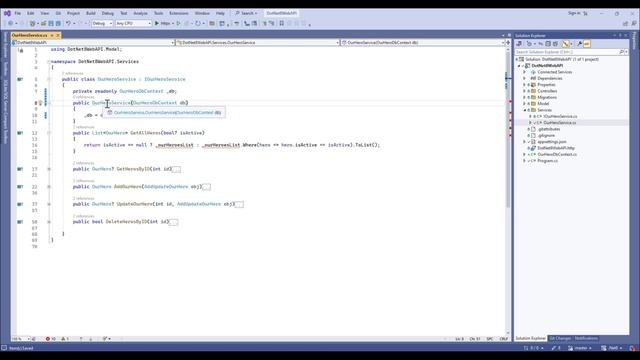Switch to the Git Changes tab
640x360 pixels.
point(560,338)
